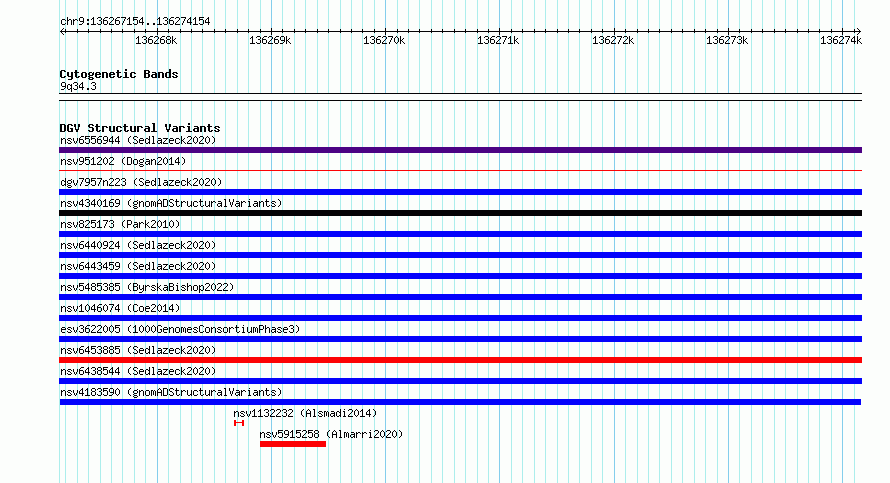Open nsv1132232 (Alsmadi2014) label

[x=305, y=413]
